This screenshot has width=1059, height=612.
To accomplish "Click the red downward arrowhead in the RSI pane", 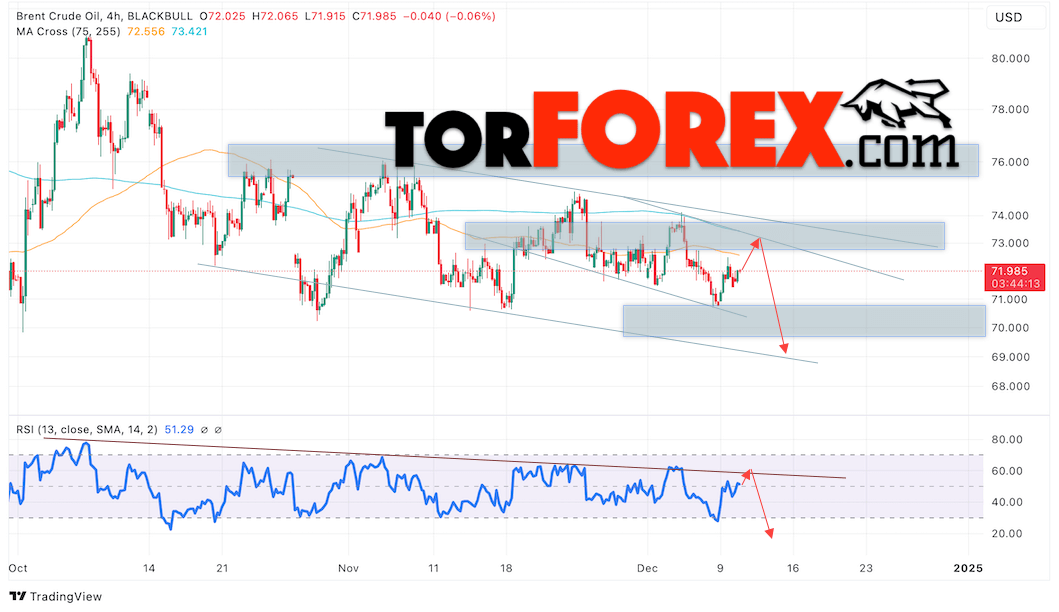I will pyautogui.click(x=769, y=534).
